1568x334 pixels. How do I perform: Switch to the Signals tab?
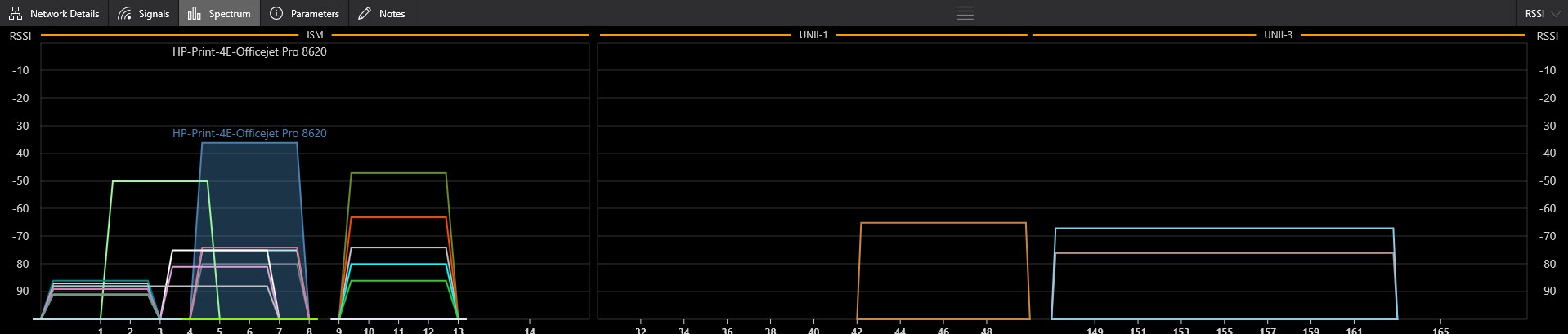153,13
